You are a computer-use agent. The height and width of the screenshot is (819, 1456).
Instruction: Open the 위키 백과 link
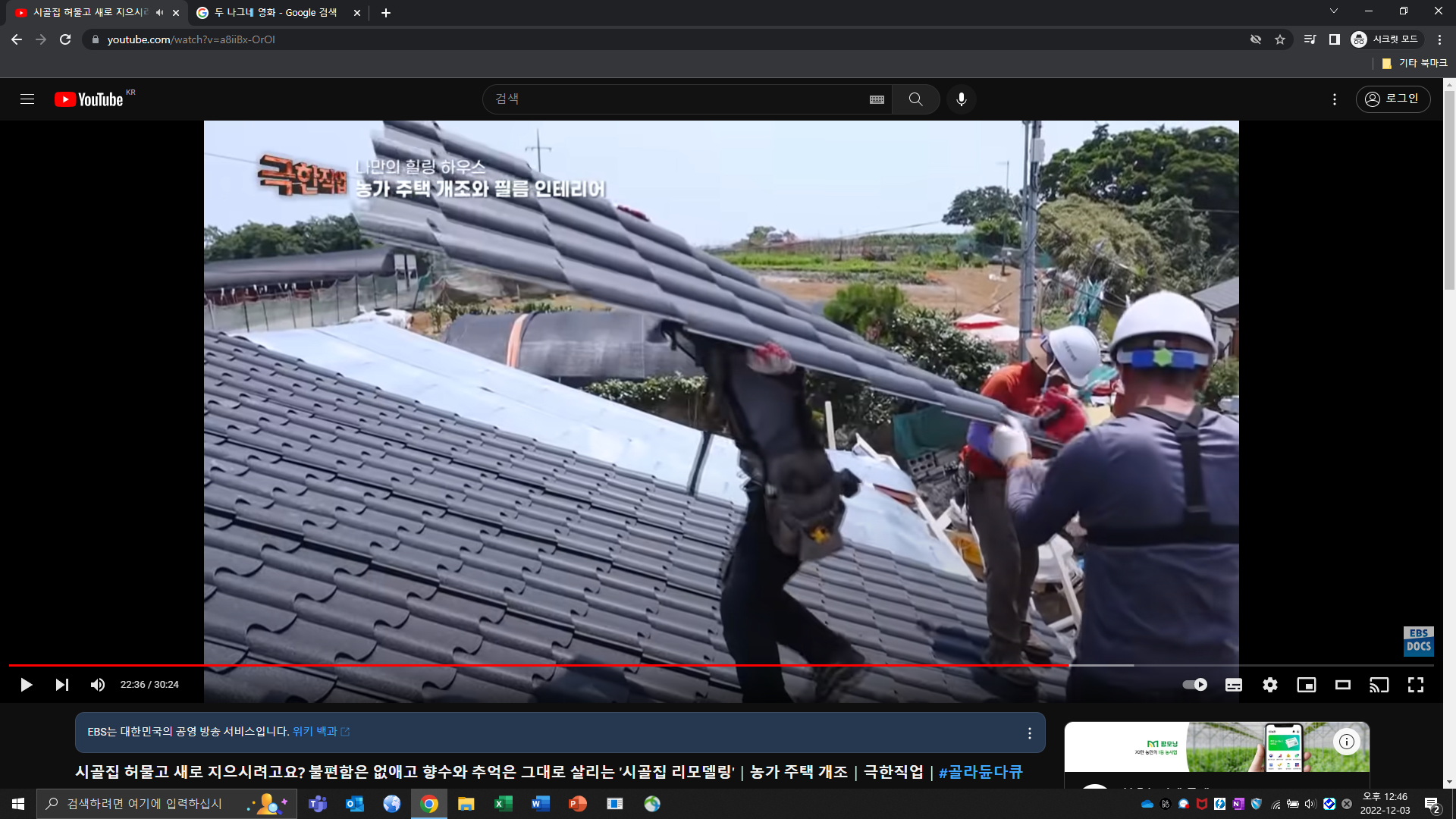pos(321,732)
